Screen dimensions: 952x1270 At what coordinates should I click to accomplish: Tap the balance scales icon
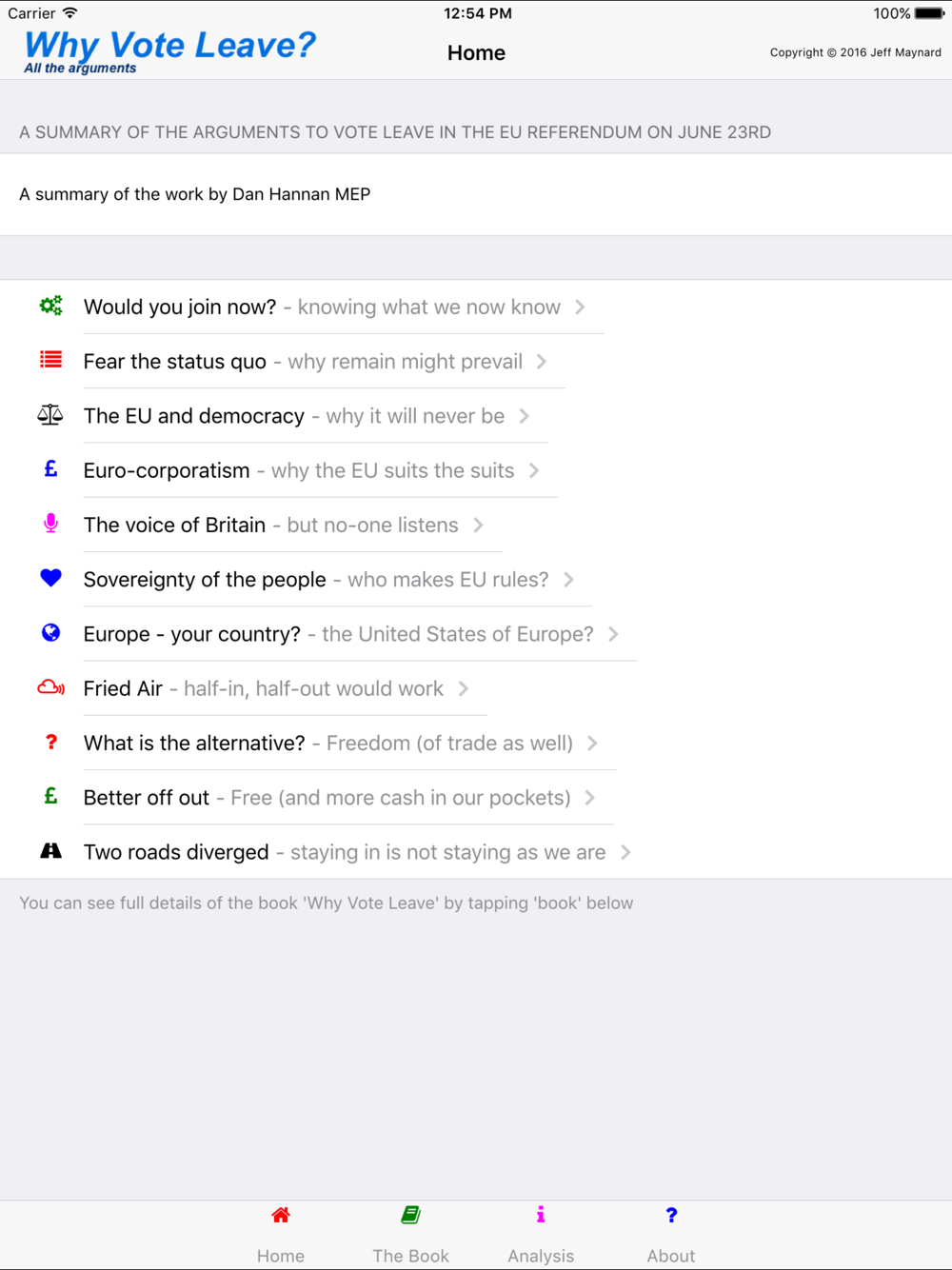pos(50,414)
